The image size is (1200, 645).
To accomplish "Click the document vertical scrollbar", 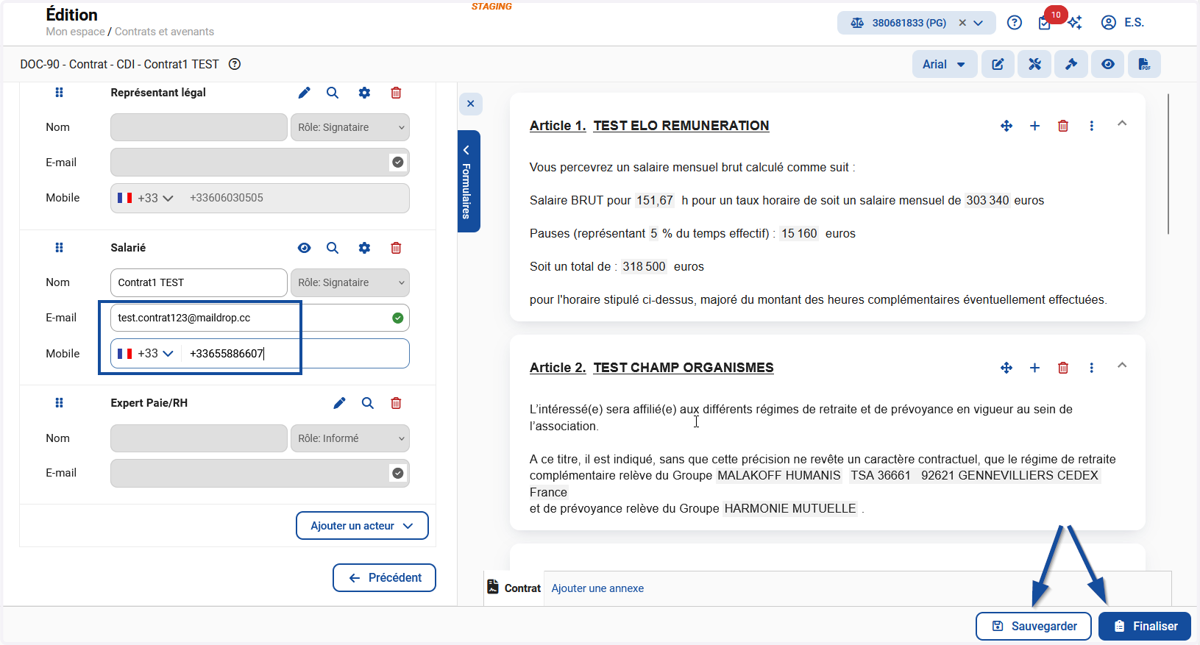I will [1168, 165].
